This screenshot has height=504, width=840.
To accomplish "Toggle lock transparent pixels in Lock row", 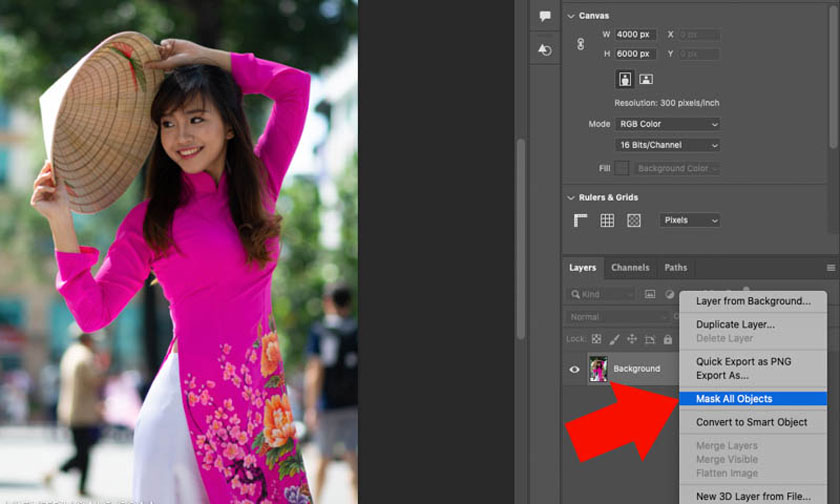I will point(597,340).
